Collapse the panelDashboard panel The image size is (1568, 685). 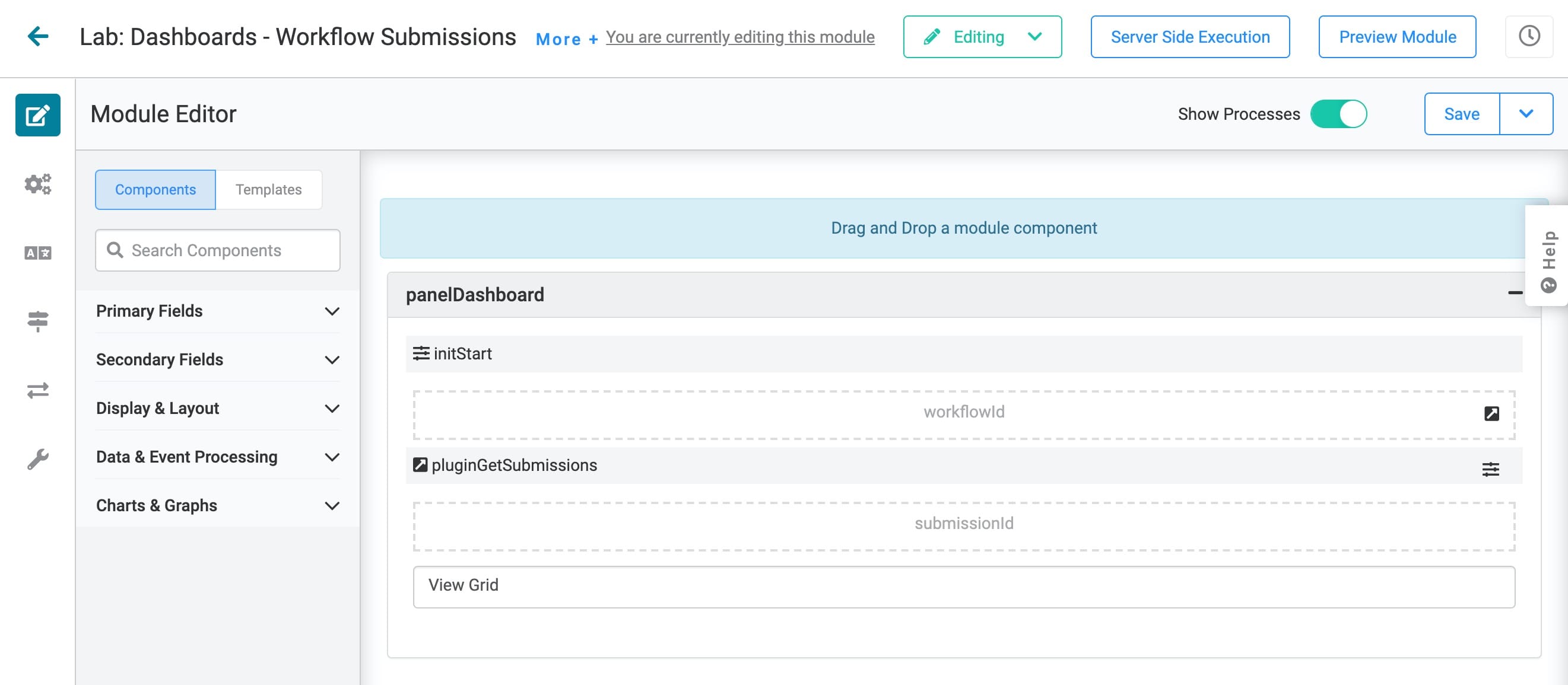[x=1515, y=294]
